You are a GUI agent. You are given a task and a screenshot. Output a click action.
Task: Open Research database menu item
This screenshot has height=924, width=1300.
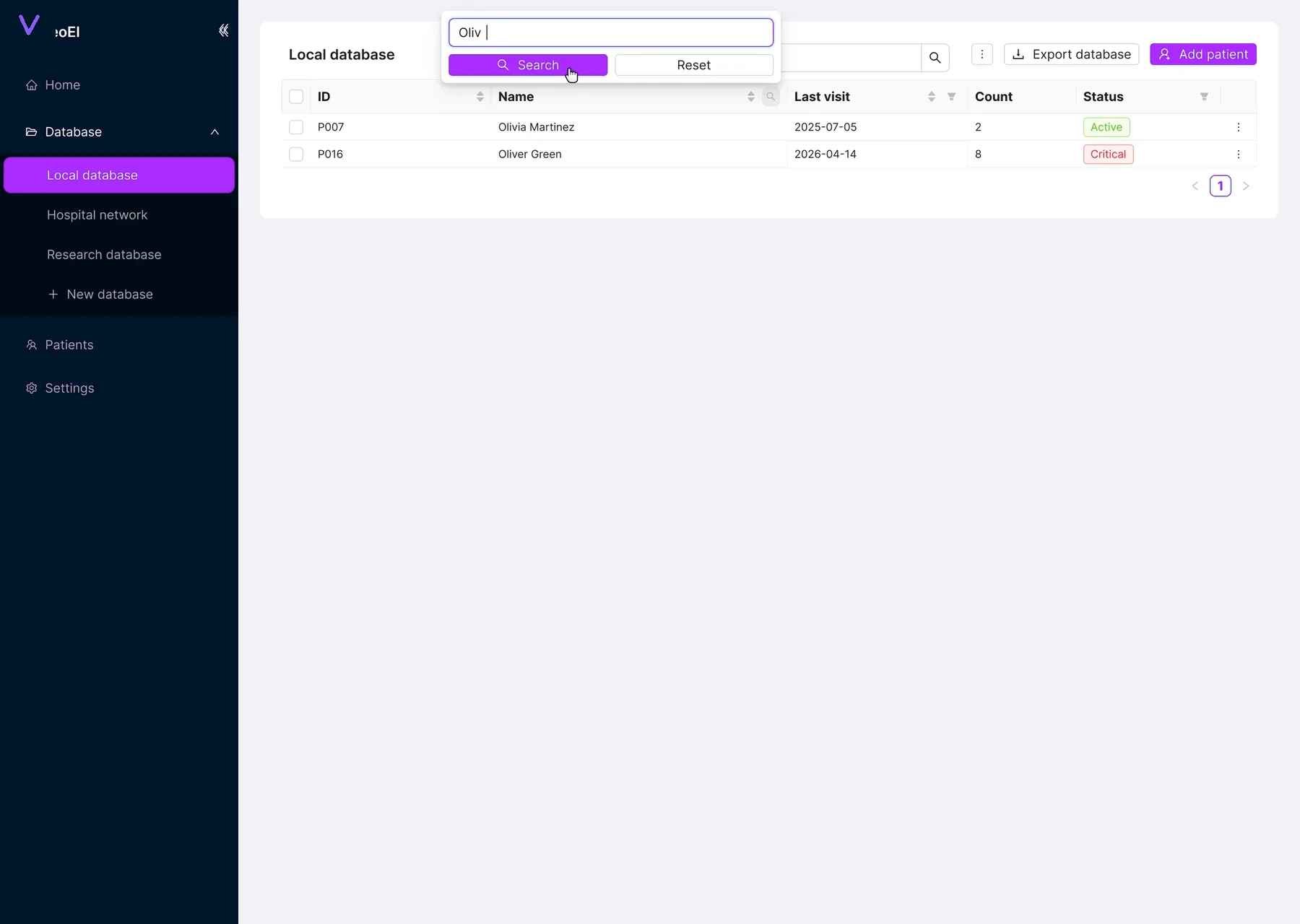click(119, 255)
